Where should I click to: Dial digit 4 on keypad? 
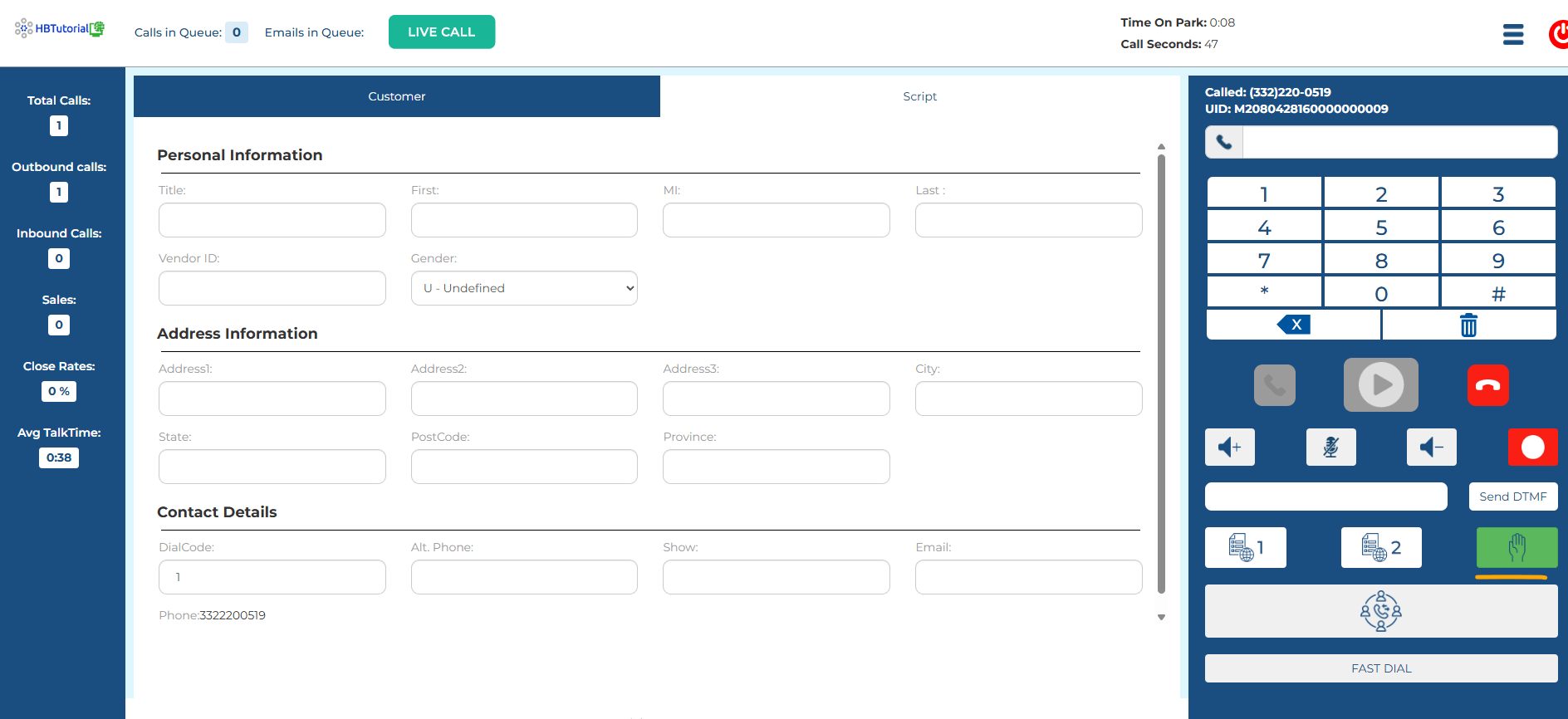tap(1264, 226)
